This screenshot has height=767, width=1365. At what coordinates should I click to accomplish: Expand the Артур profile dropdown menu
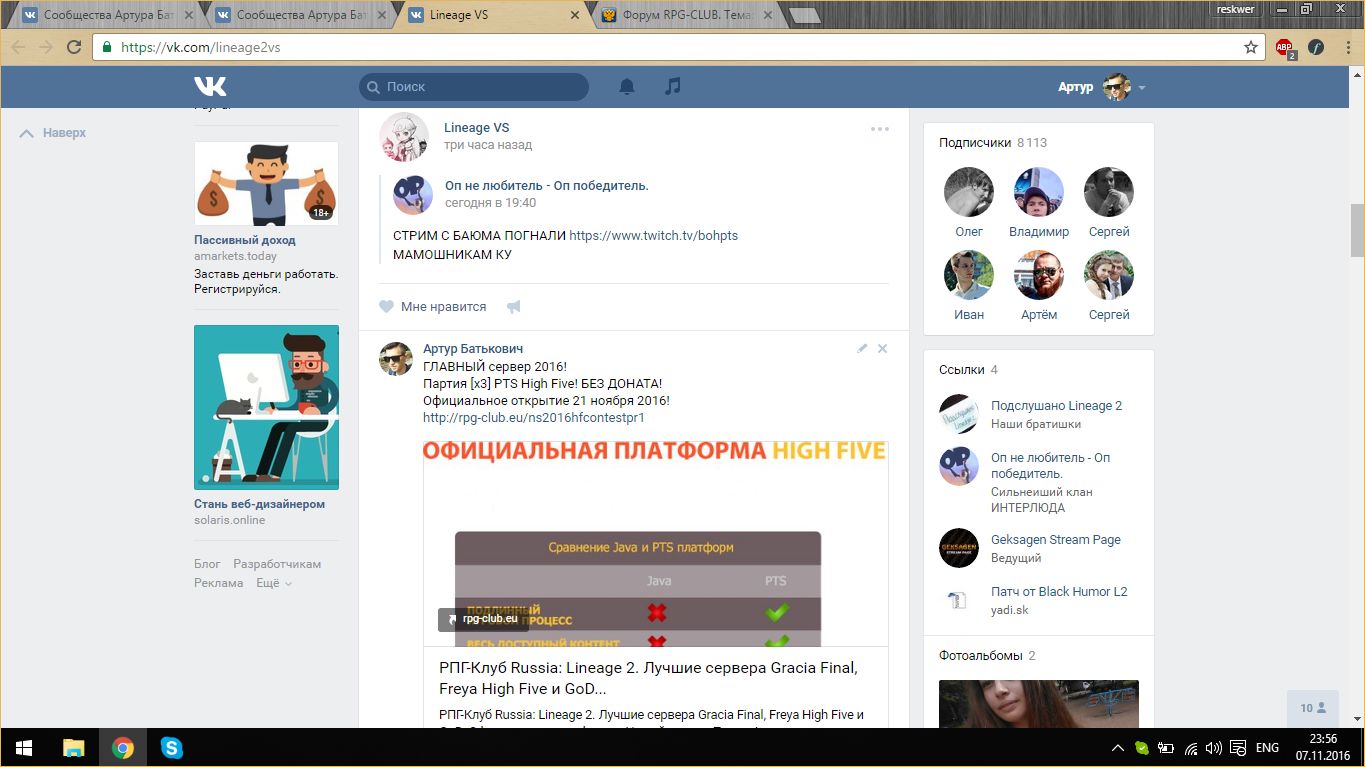pyautogui.click(x=1141, y=88)
